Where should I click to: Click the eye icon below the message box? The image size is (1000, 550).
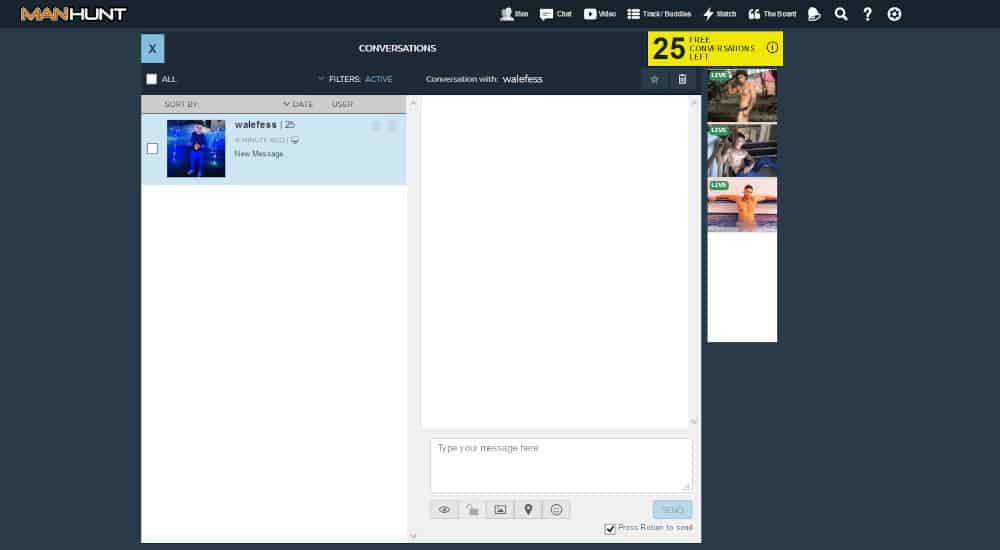pos(445,510)
